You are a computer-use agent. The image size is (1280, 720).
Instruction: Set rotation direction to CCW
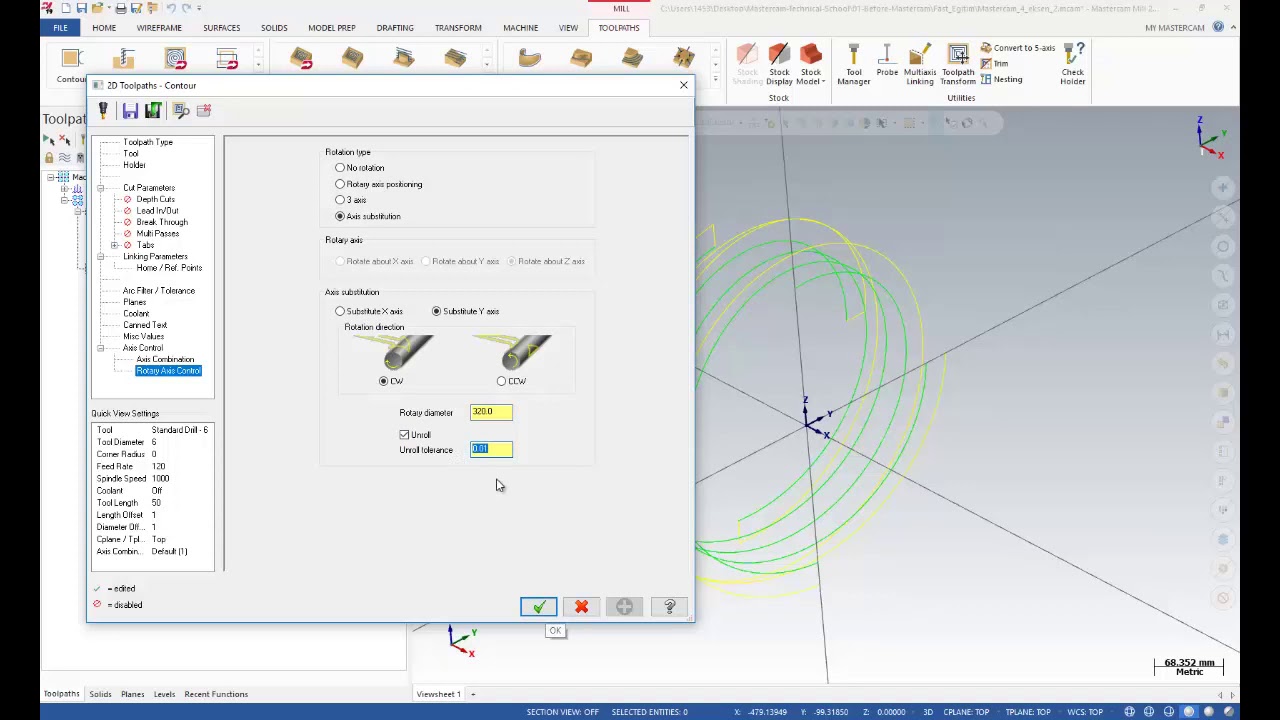[x=502, y=381]
